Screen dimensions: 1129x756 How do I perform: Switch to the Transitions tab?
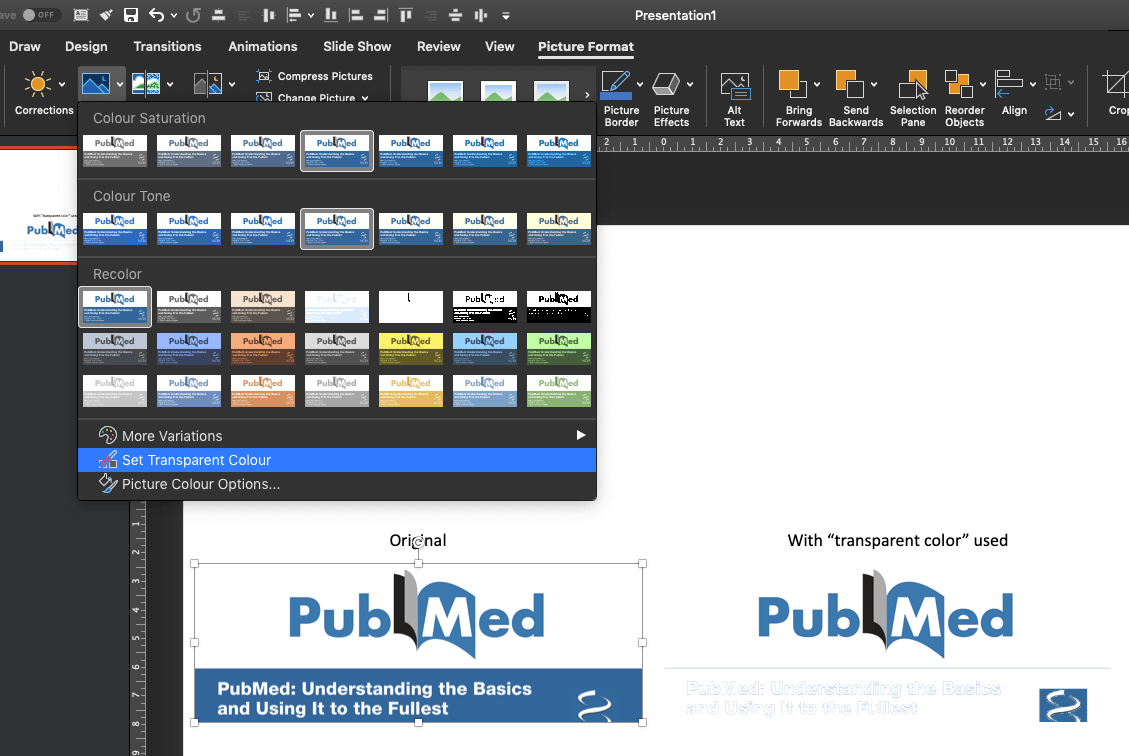tap(167, 46)
